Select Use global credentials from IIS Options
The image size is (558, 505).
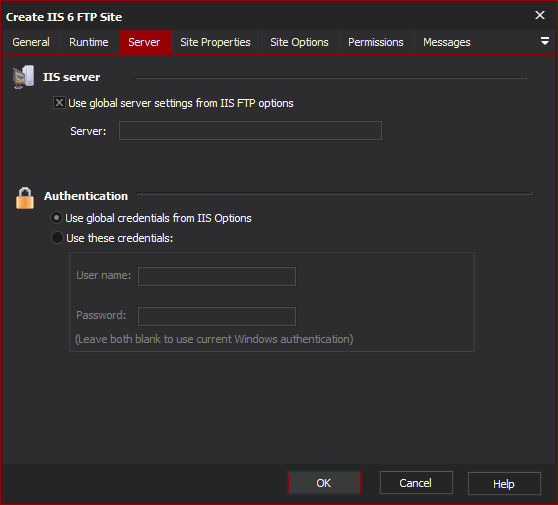pyautogui.click(x=56, y=217)
